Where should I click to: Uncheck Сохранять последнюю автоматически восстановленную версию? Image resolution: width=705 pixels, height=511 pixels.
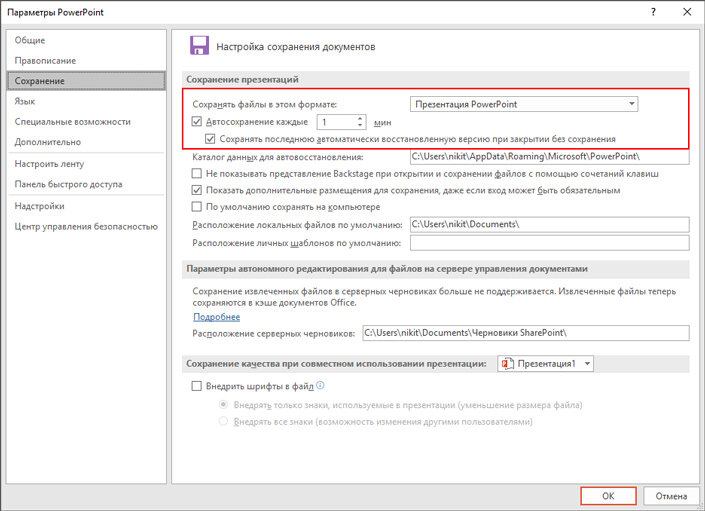pyautogui.click(x=210, y=139)
